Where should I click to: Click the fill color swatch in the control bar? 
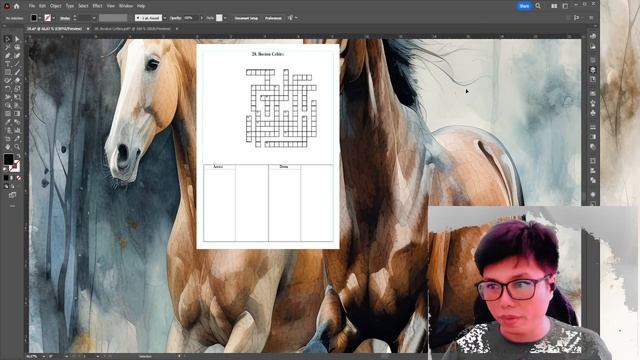pyautogui.click(x=34, y=18)
